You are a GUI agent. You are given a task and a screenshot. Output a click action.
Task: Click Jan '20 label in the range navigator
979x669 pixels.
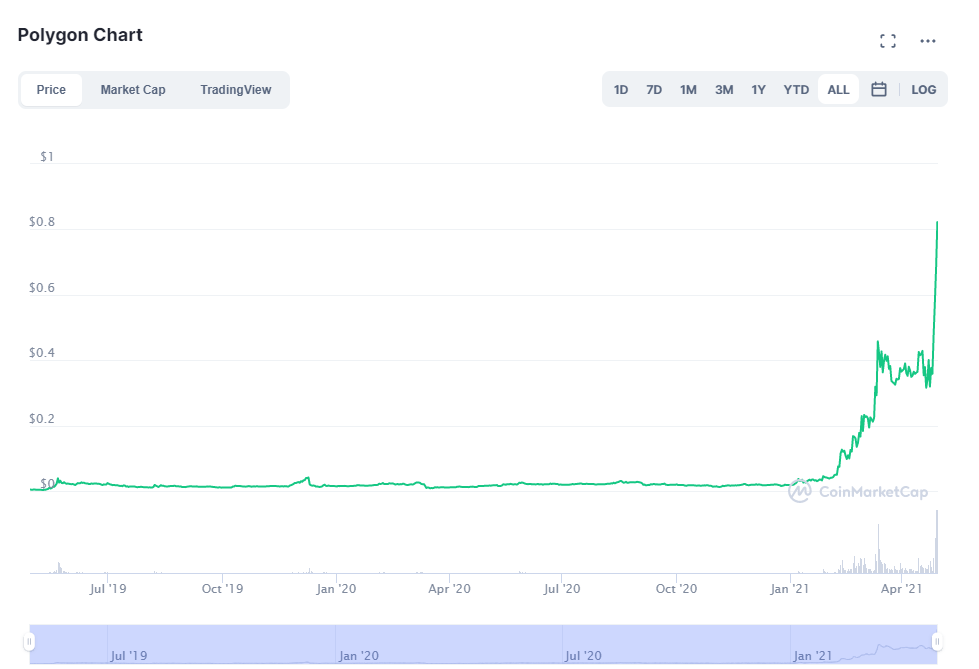(x=359, y=656)
